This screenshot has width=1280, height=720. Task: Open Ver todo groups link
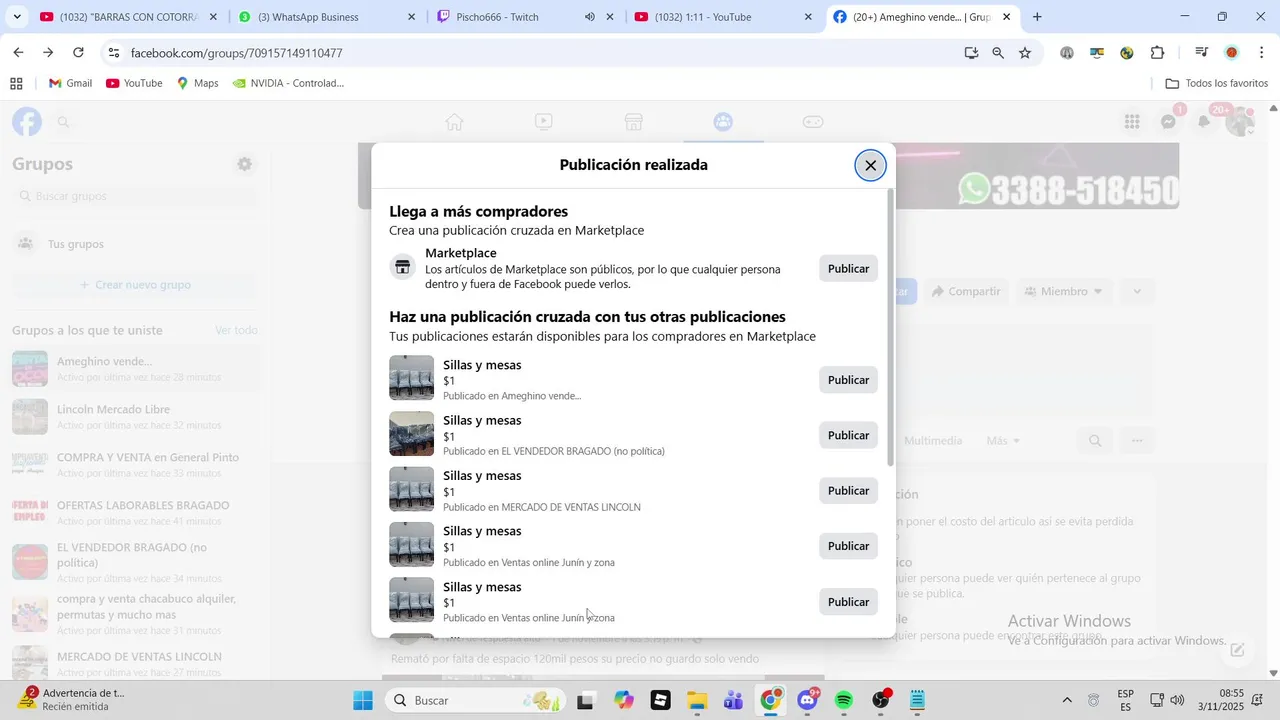pyautogui.click(x=236, y=331)
